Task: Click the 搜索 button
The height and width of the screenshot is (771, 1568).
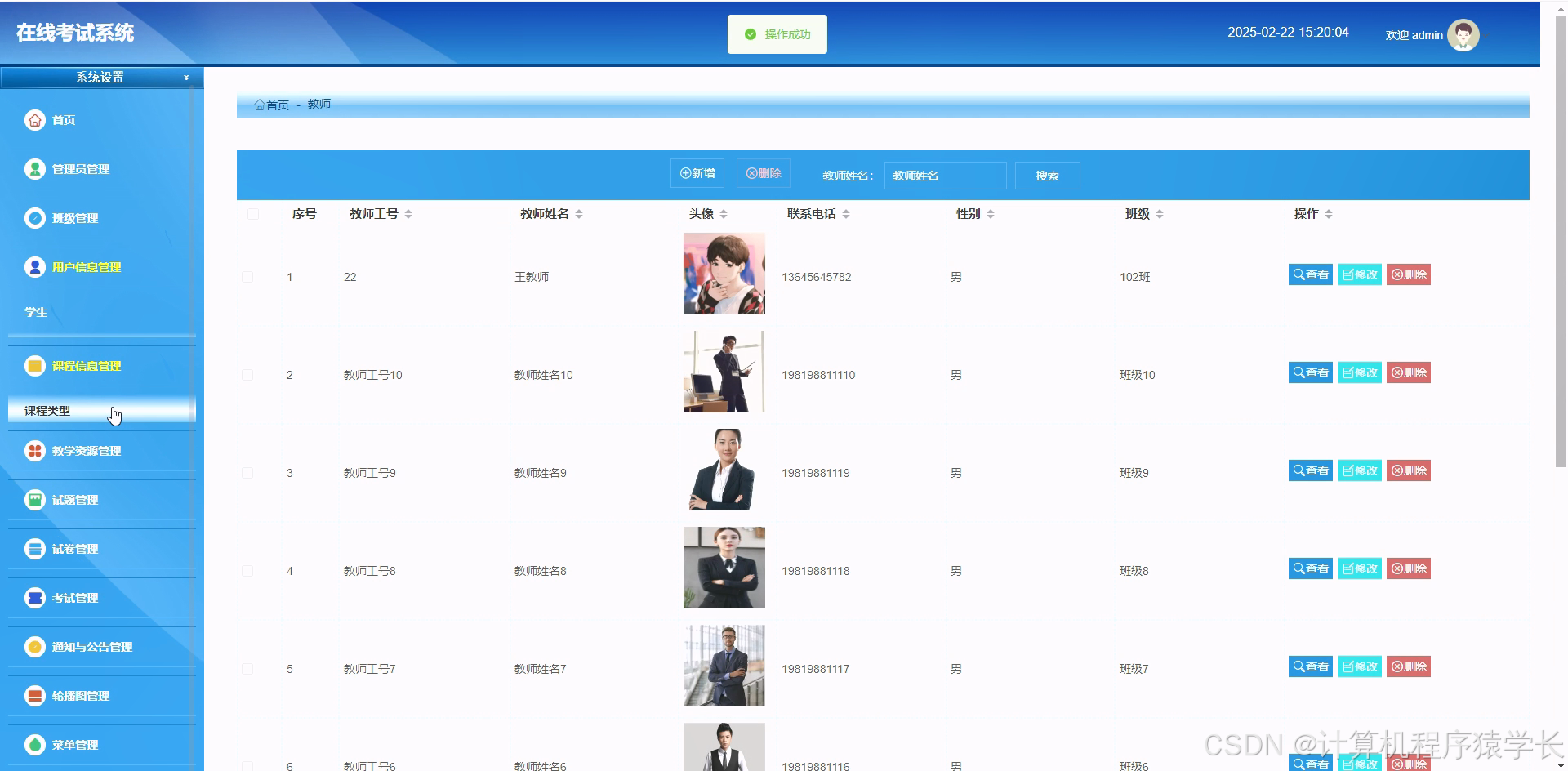Action: [1047, 176]
